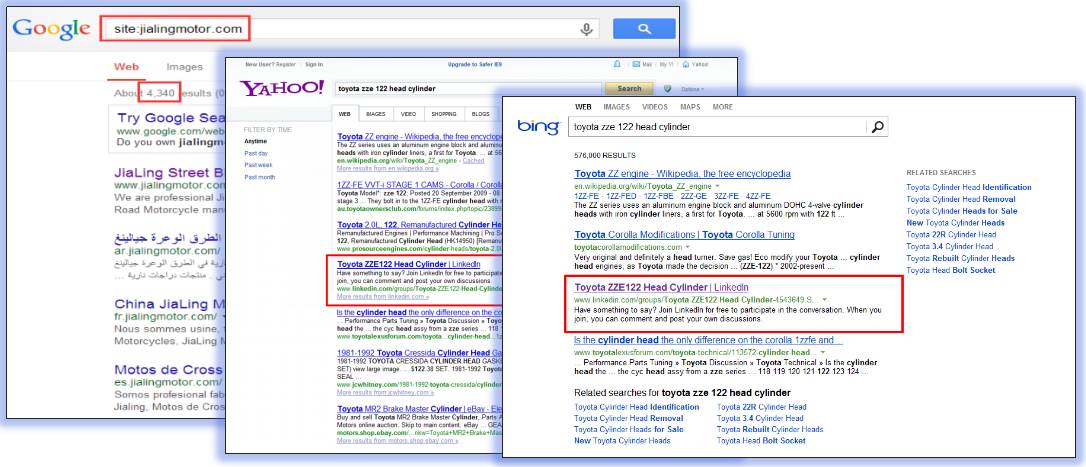Filter Yahoo results by Past week
The image size is (1086, 467).
[258, 165]
